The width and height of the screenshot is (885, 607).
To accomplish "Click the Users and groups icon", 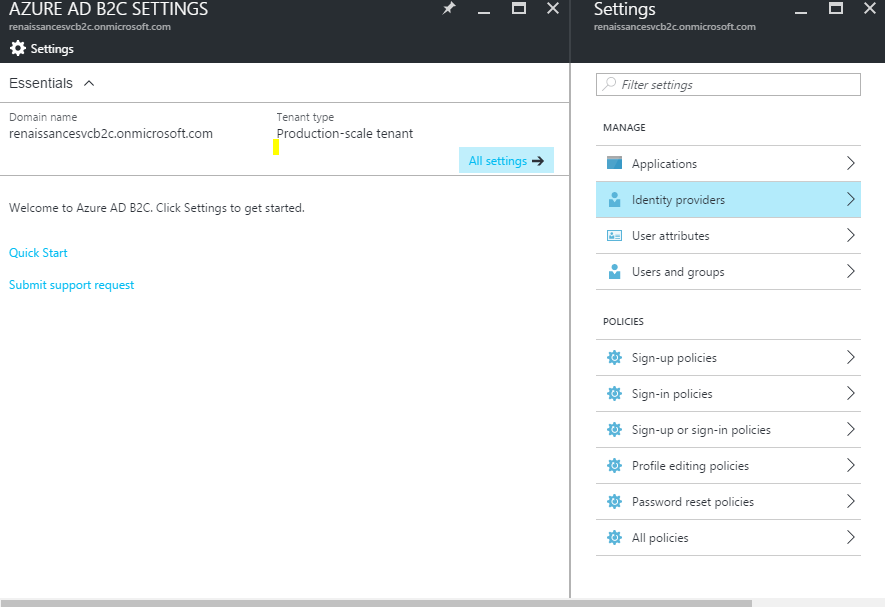I will [x=614, y=272].
